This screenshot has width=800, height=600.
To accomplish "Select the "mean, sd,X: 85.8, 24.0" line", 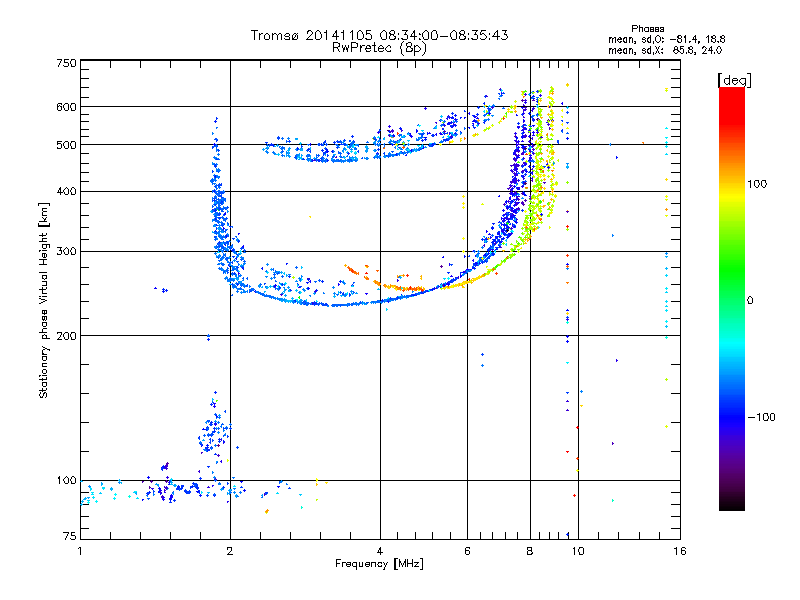I will click(x=665, y=50).
